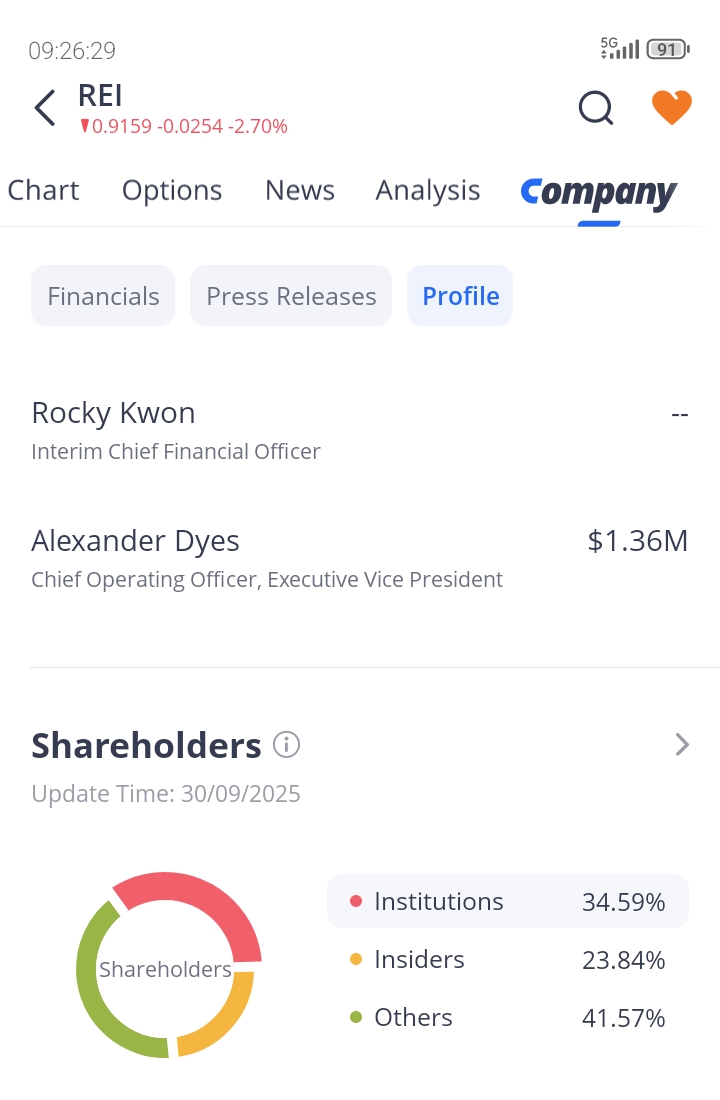
Task: Switch to the Options tab
Action: 172,190
